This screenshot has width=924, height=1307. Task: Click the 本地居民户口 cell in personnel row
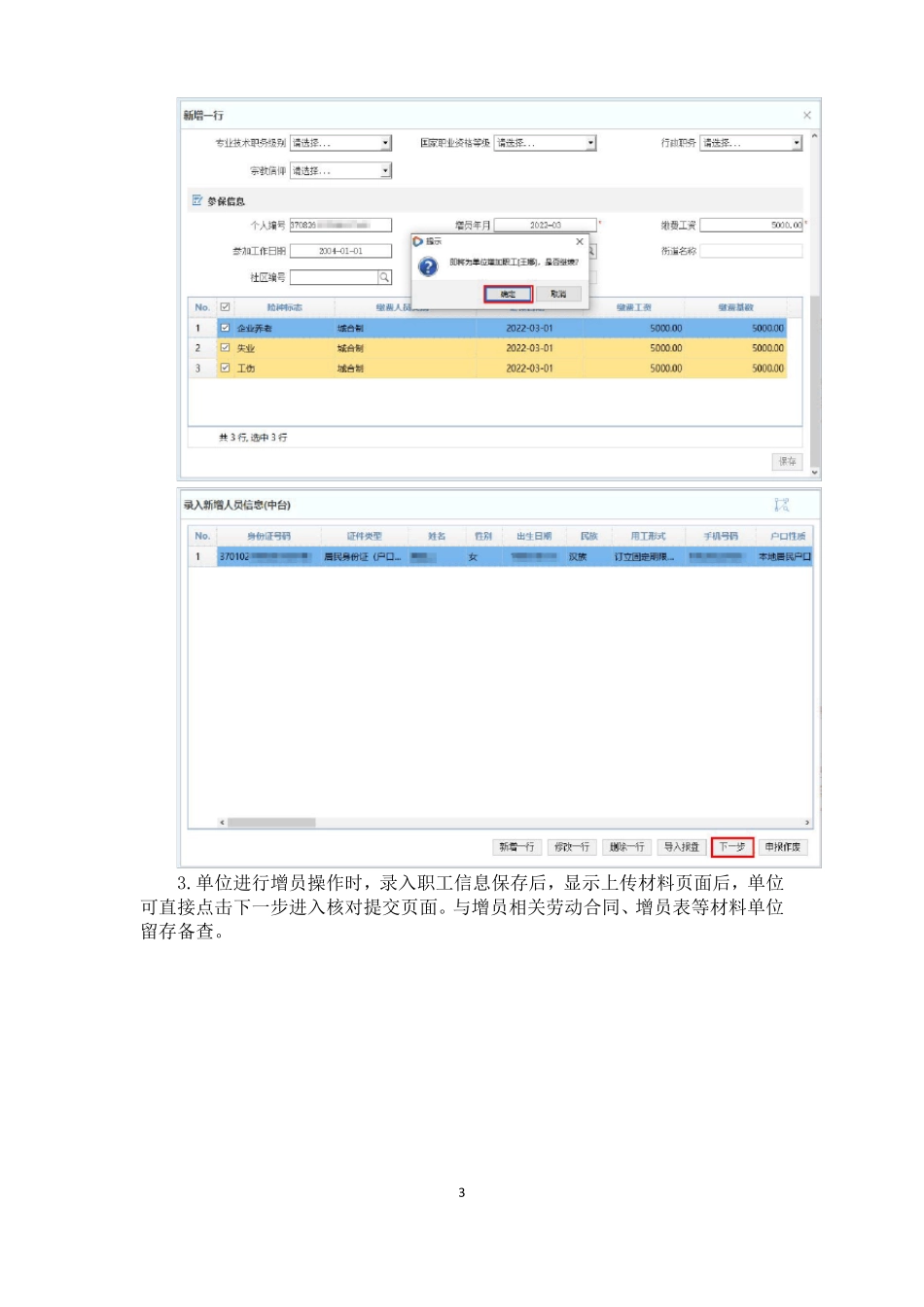point(785,557)
